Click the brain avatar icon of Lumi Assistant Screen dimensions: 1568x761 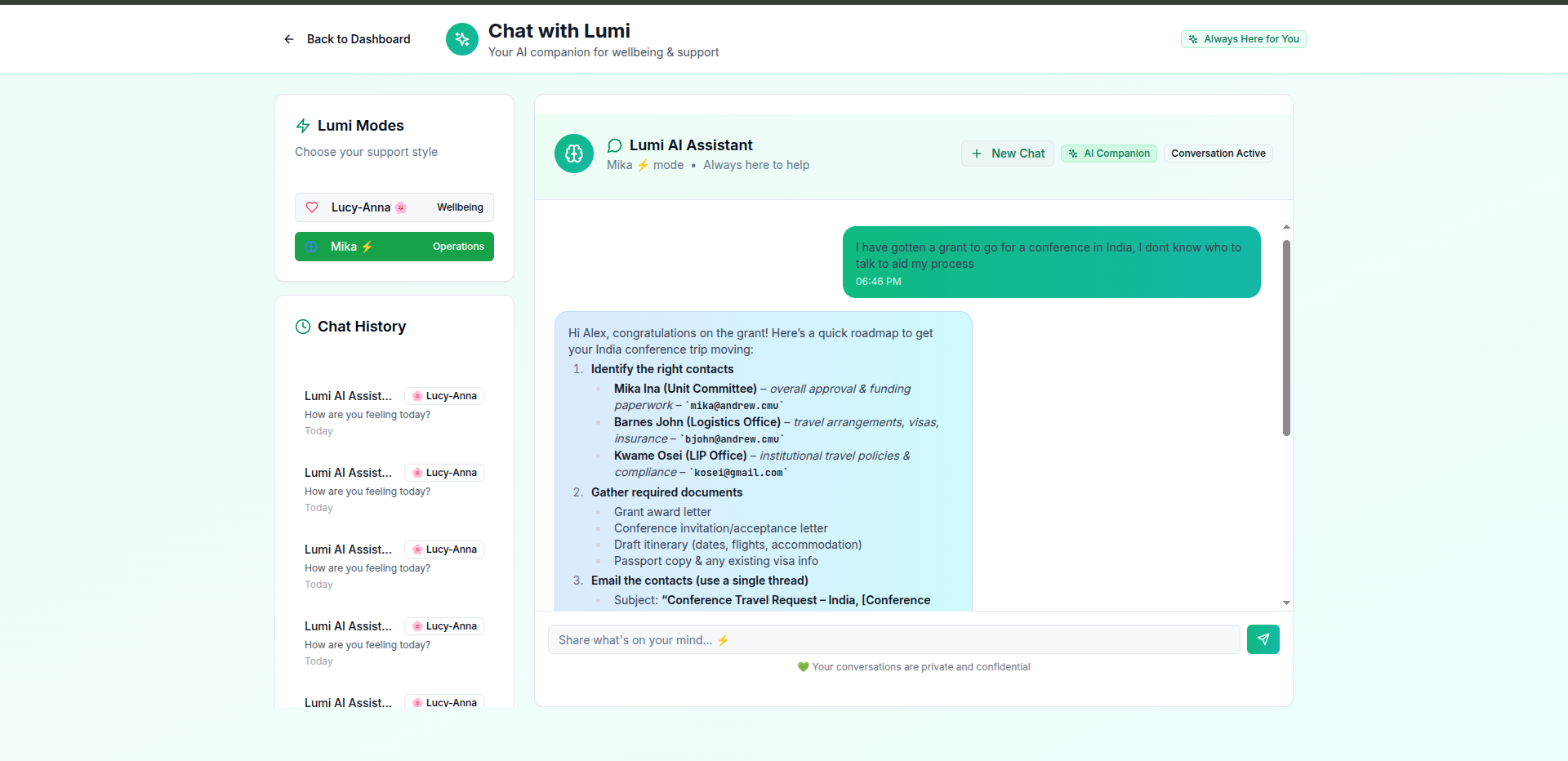pos(574,154)
